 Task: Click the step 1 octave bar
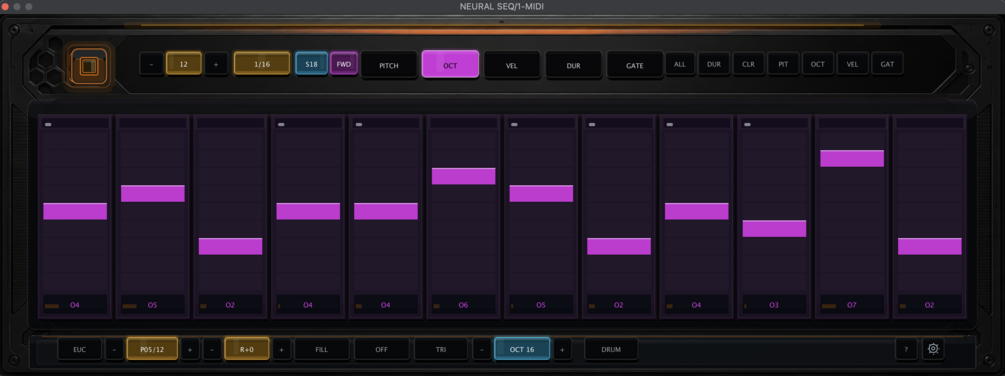(75, 211)
